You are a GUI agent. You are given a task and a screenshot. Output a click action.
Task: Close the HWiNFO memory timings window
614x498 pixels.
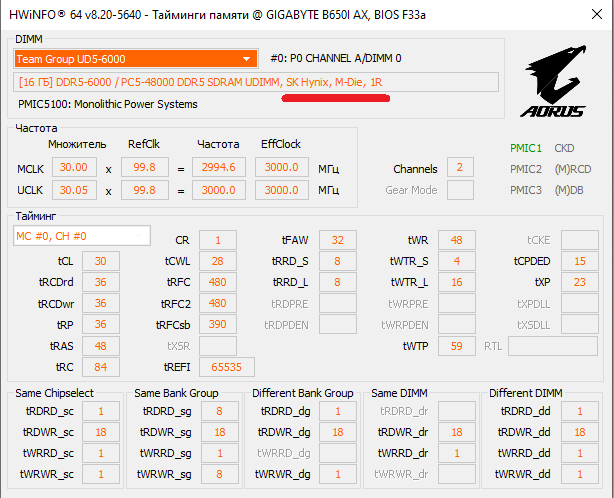pyautogui.click(x=597, y=14)
